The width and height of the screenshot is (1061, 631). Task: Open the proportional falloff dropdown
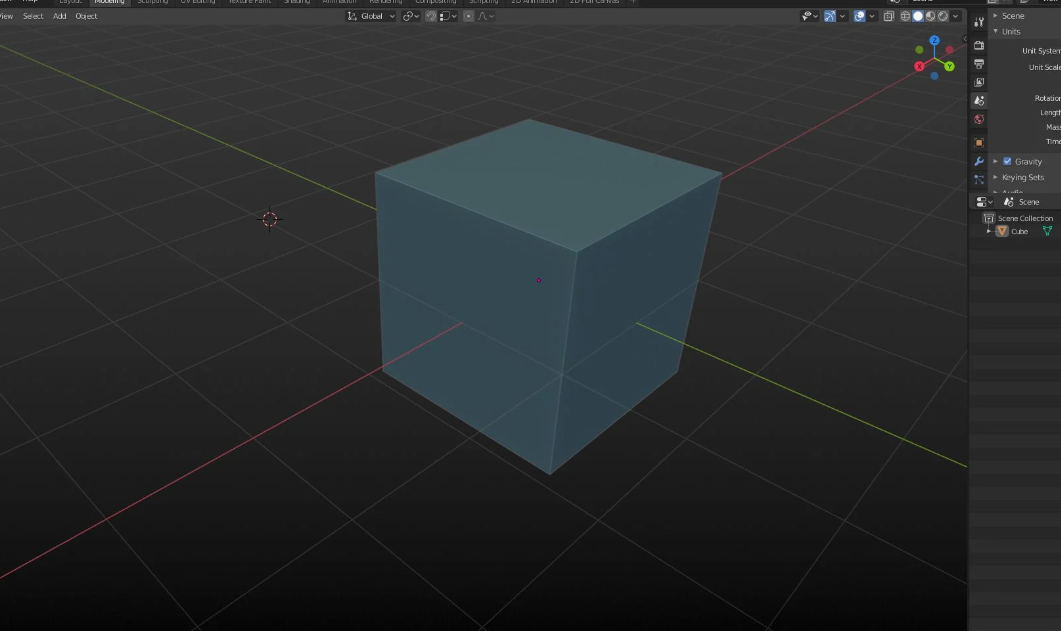485,16
